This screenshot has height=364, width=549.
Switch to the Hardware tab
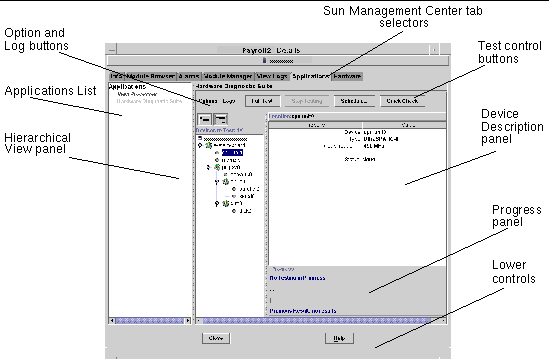[x=347, y=76]
